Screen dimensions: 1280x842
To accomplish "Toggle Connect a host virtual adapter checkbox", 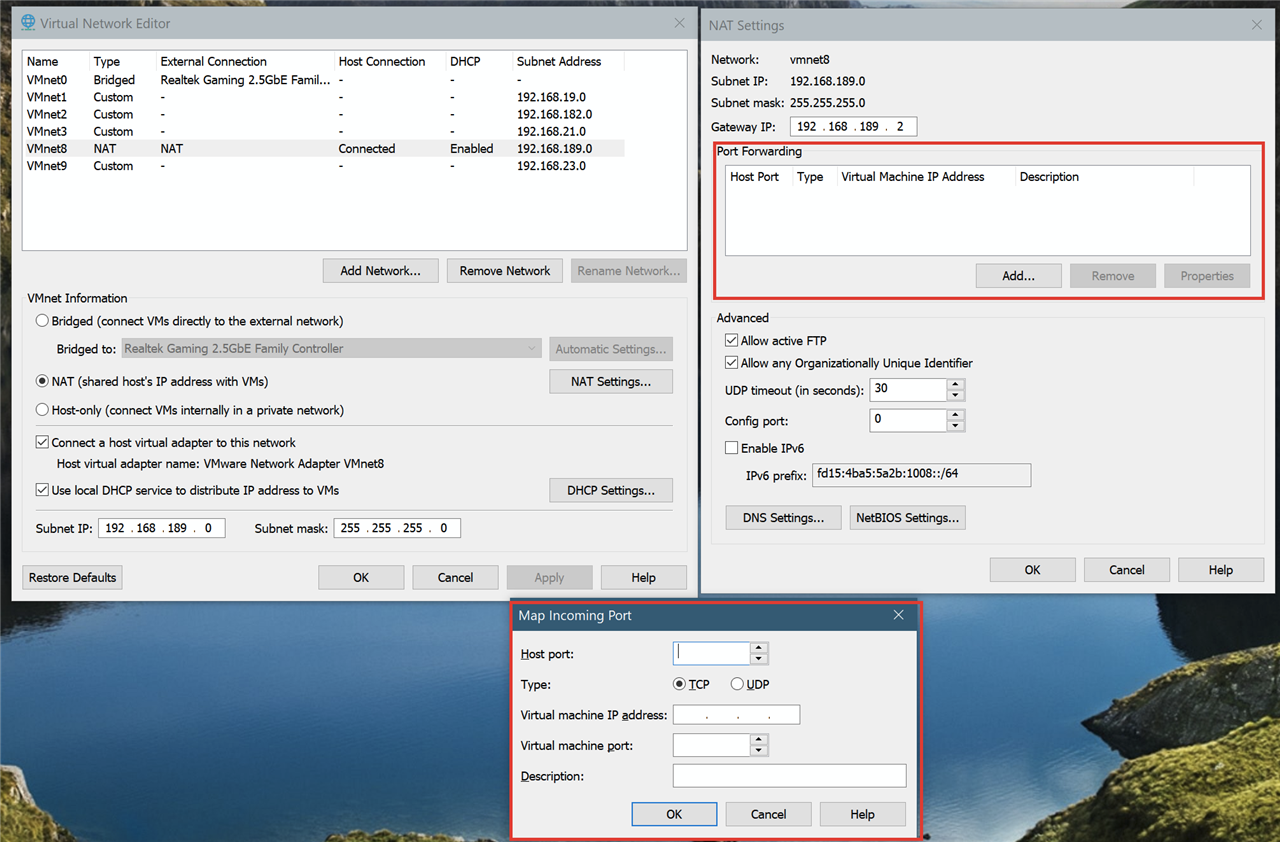I will pyautogui.click(x=42, y=442).
